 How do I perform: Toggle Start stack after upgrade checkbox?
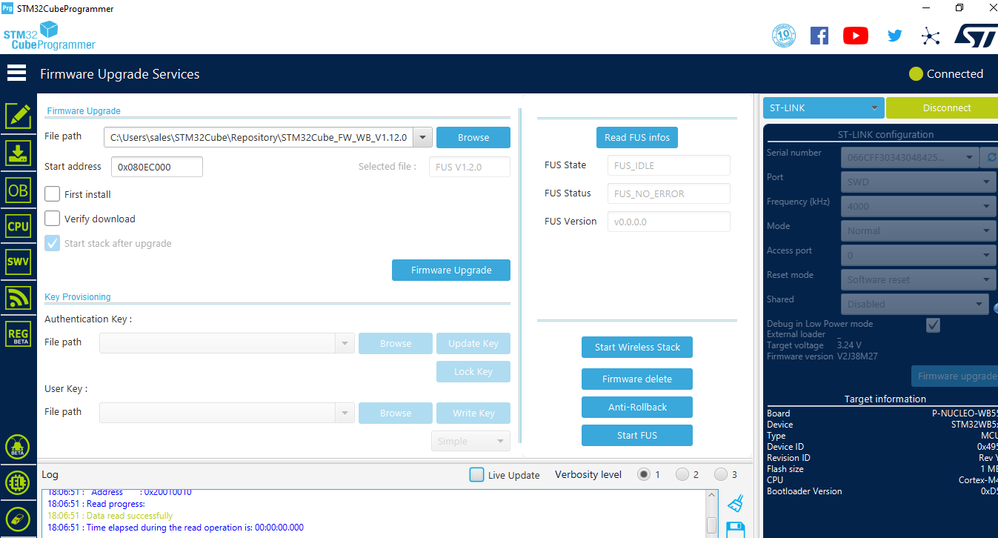click(x=52, y=243)
